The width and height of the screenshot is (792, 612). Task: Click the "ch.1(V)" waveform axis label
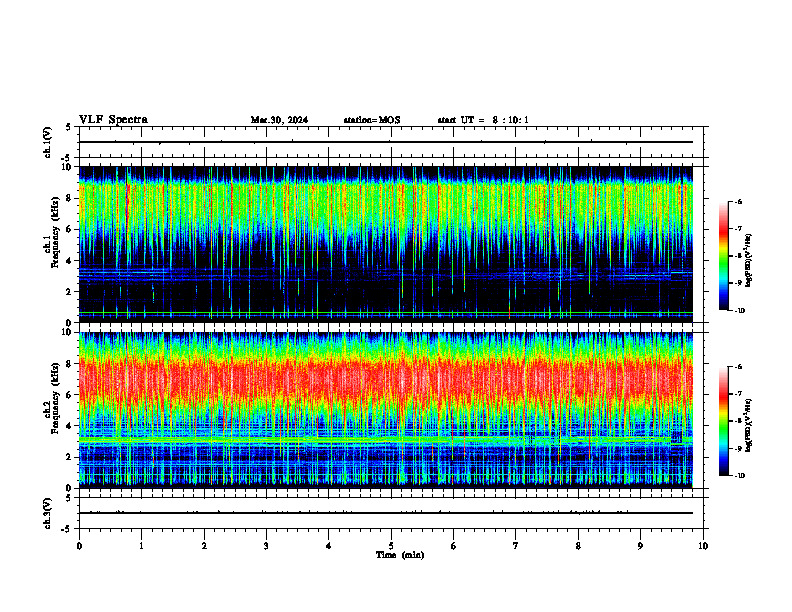click(x=48, y=142)
